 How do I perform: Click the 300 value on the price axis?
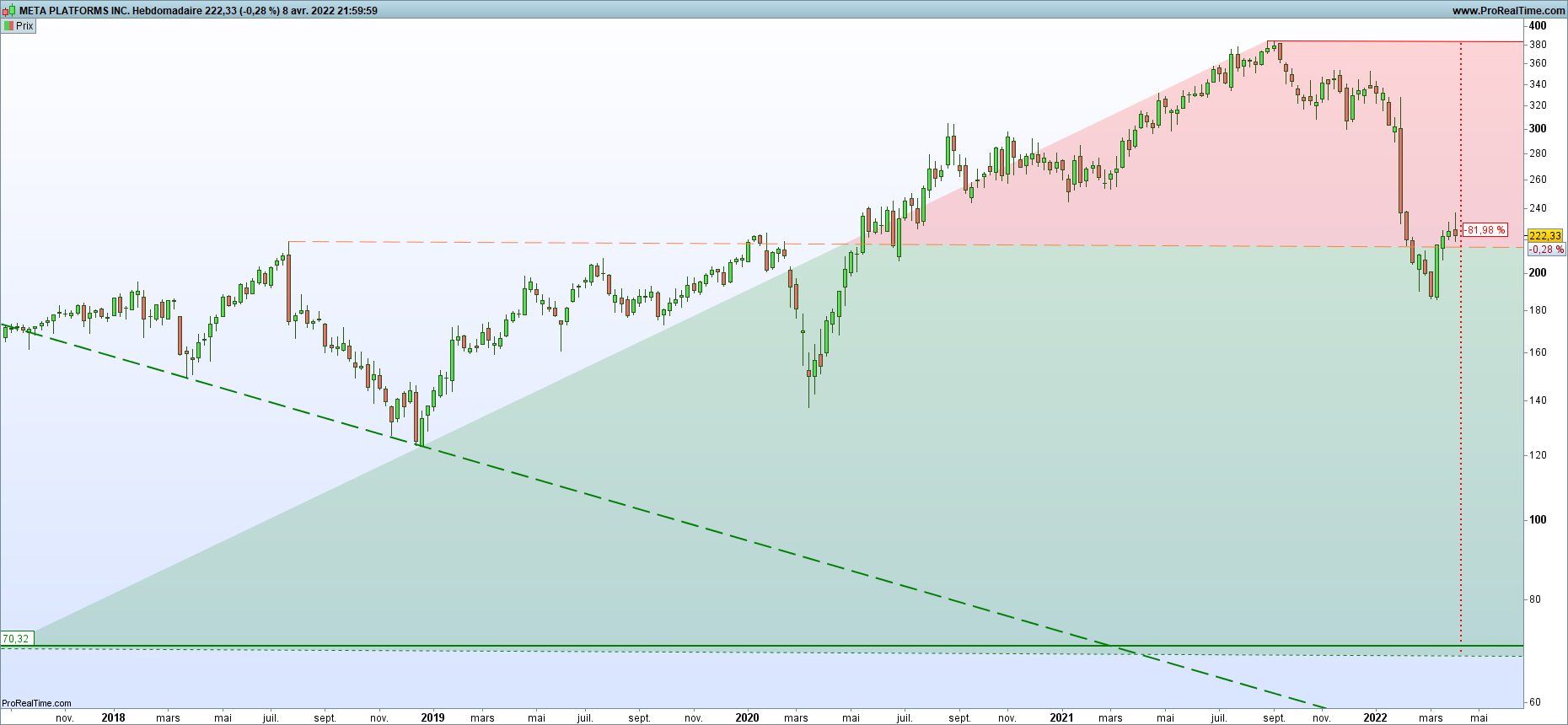click(1538, 129)
